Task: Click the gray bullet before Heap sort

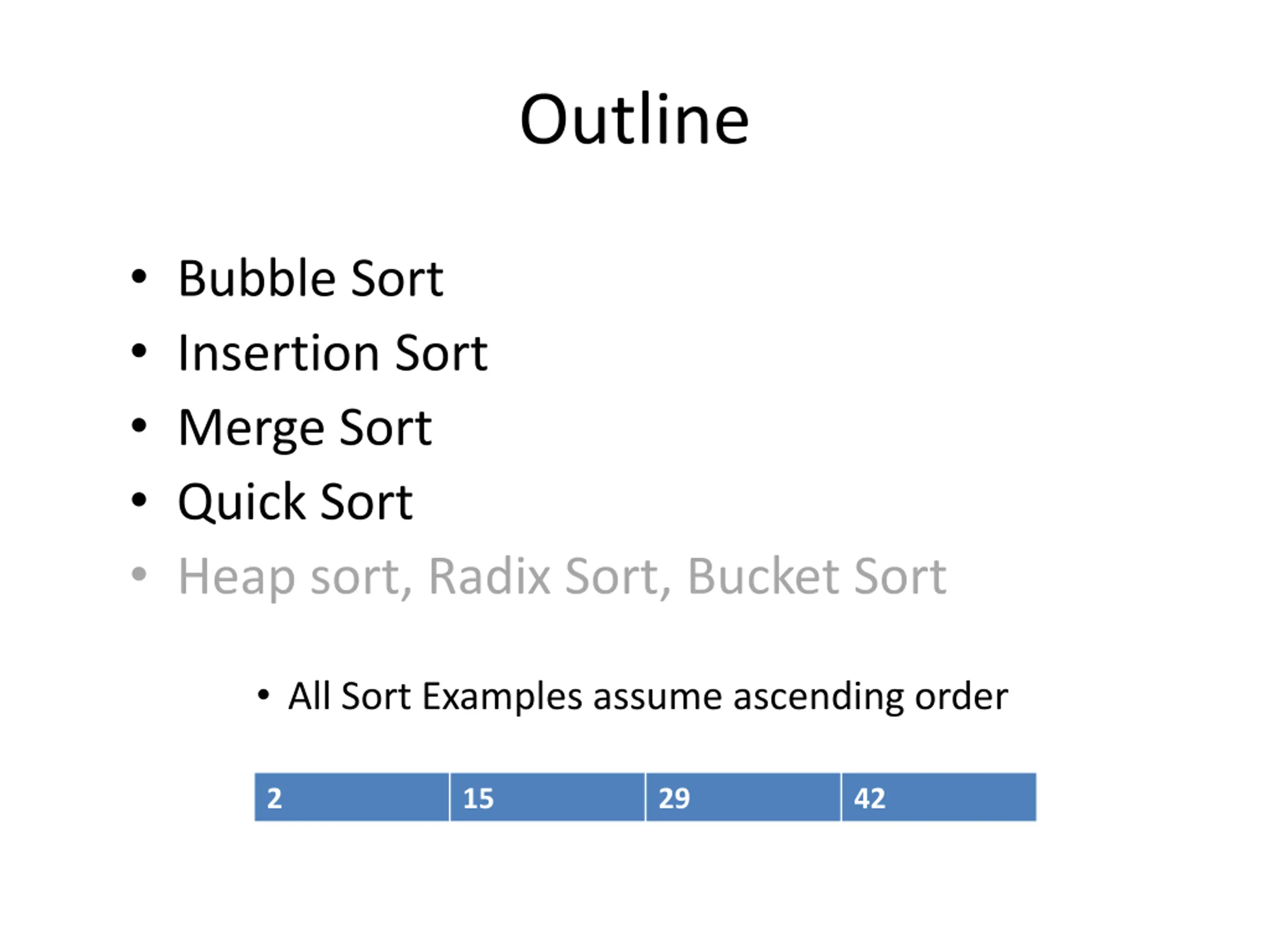Action: [x=139, y=574]
